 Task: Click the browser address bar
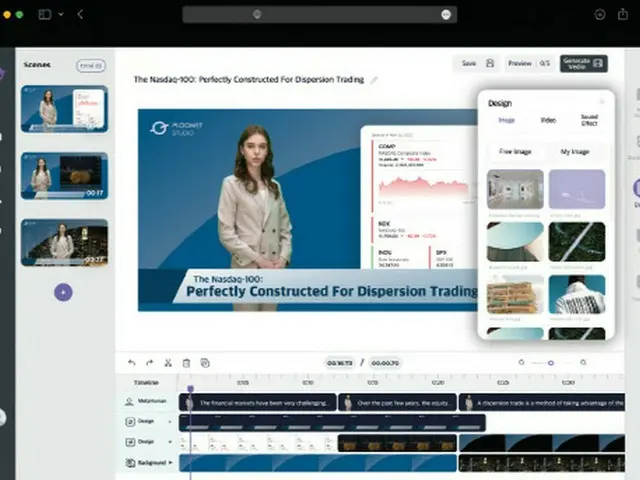point(320,14)
